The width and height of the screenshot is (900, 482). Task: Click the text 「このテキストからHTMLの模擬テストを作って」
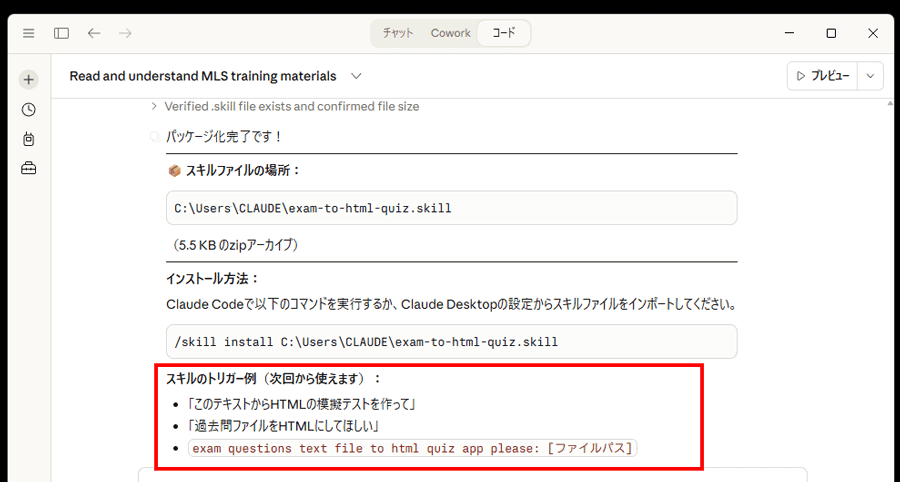tap(301, 405)
